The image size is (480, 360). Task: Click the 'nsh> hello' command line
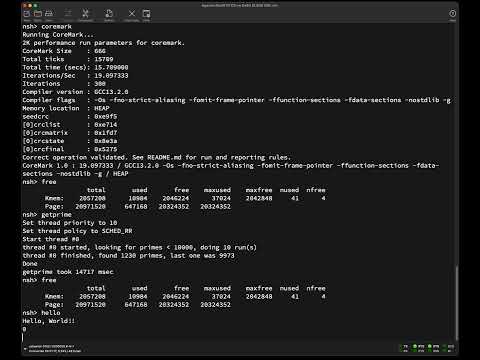(x=41, y=313)
